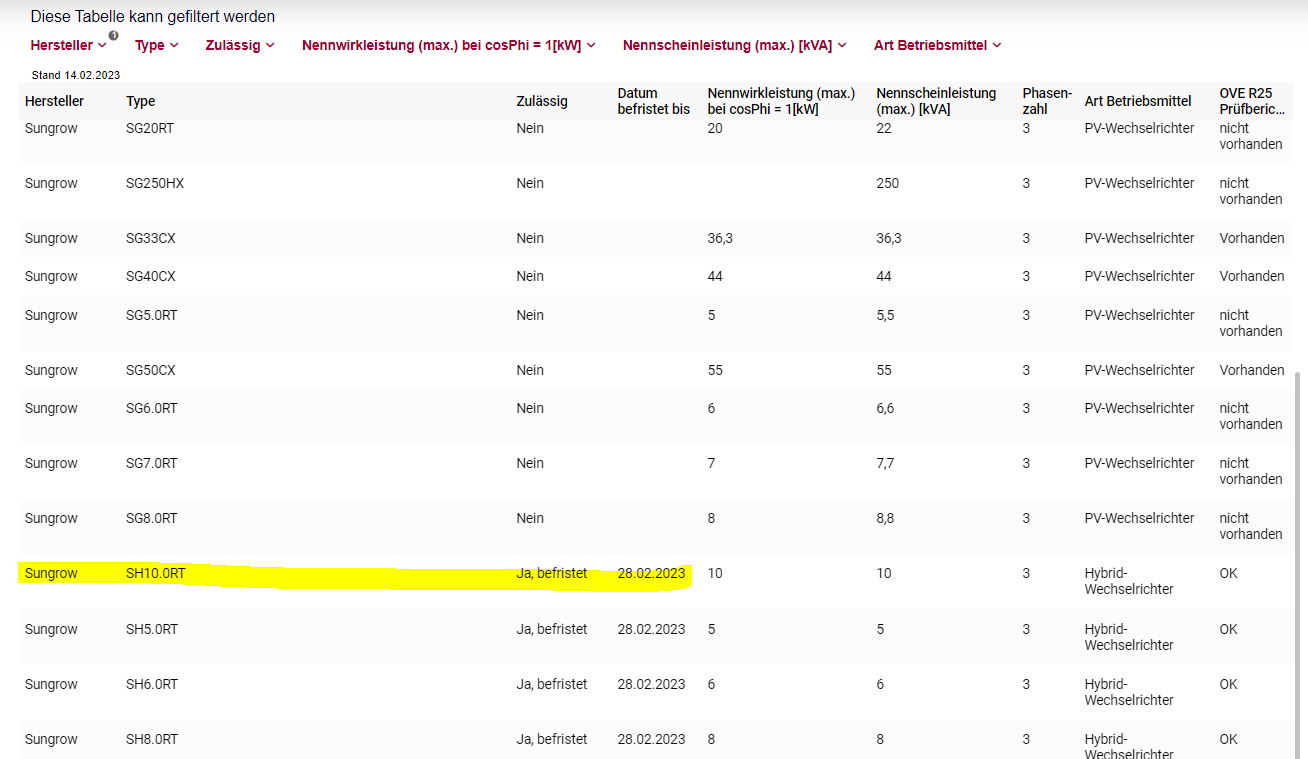Screen dimensions: 1308x759
Task: Select the SG20RT type cell
Action: (150, 128)
